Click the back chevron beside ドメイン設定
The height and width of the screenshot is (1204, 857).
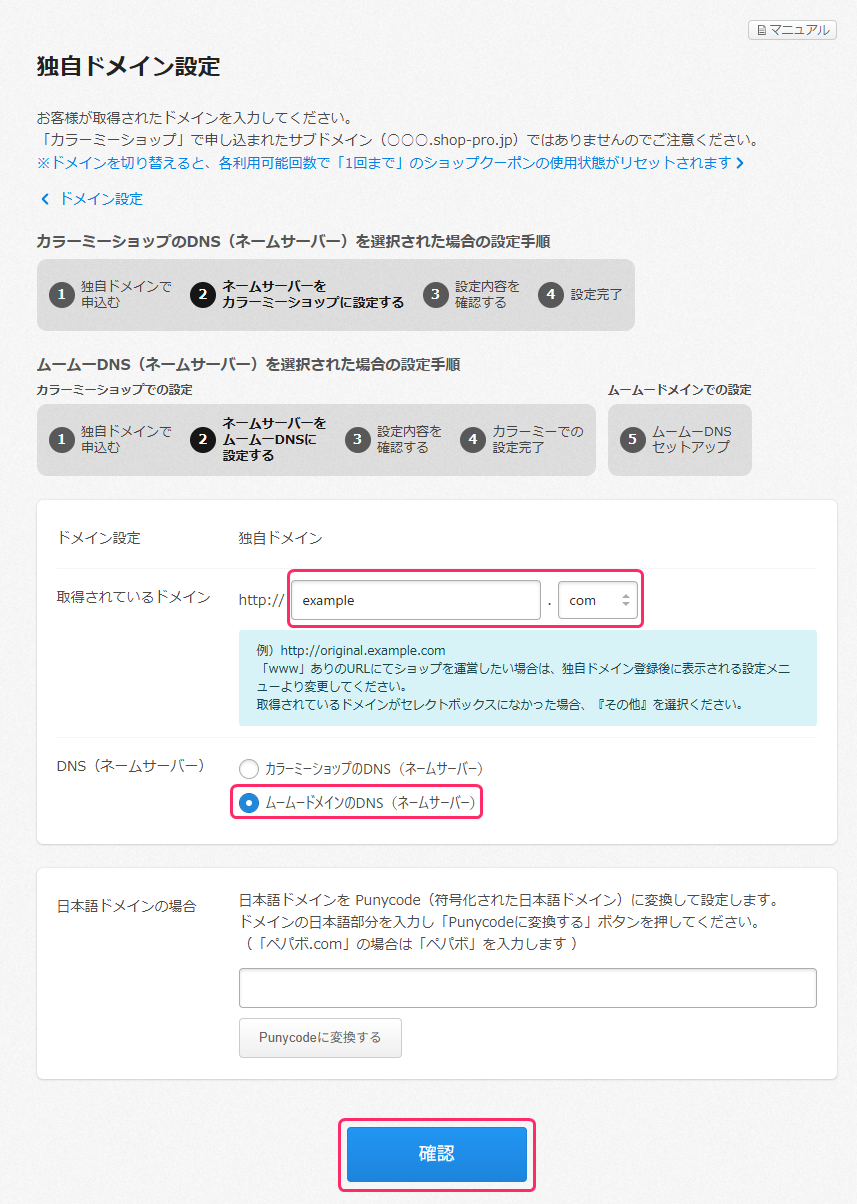pyautogui.click(x=45, y=199)
